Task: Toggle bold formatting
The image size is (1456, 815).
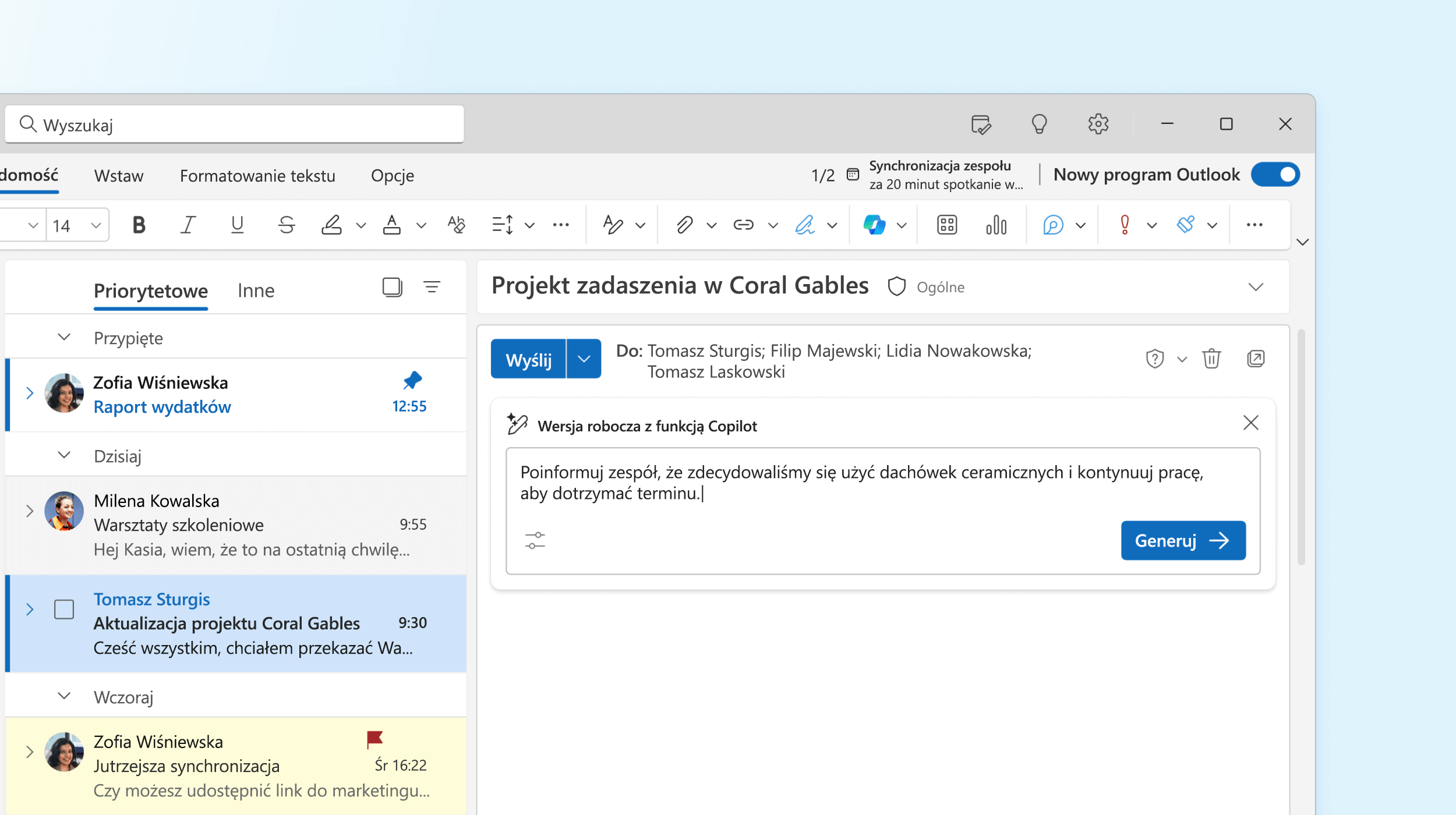Action: (x=139, y=225)
